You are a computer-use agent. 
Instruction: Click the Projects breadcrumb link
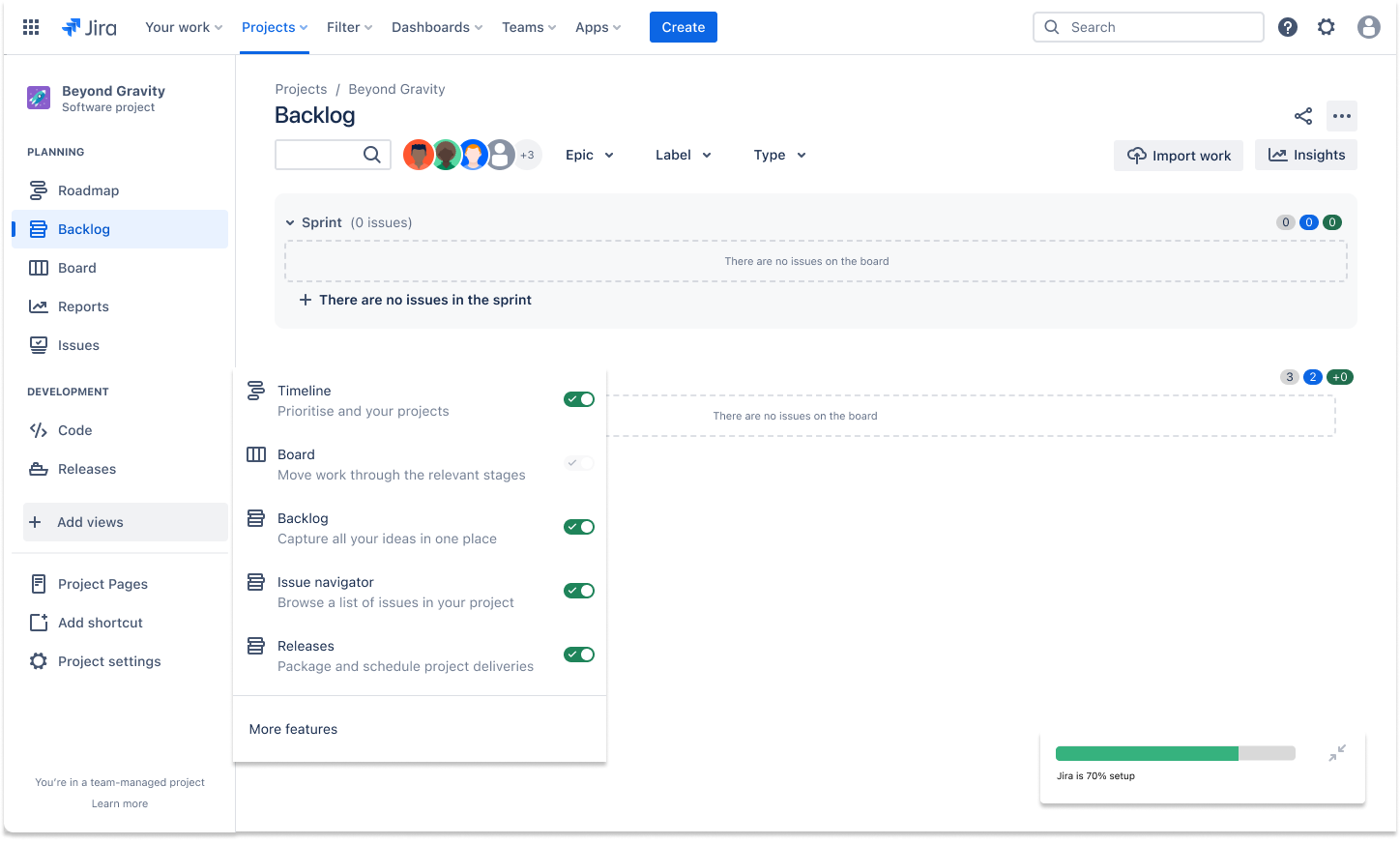point(301,89)
